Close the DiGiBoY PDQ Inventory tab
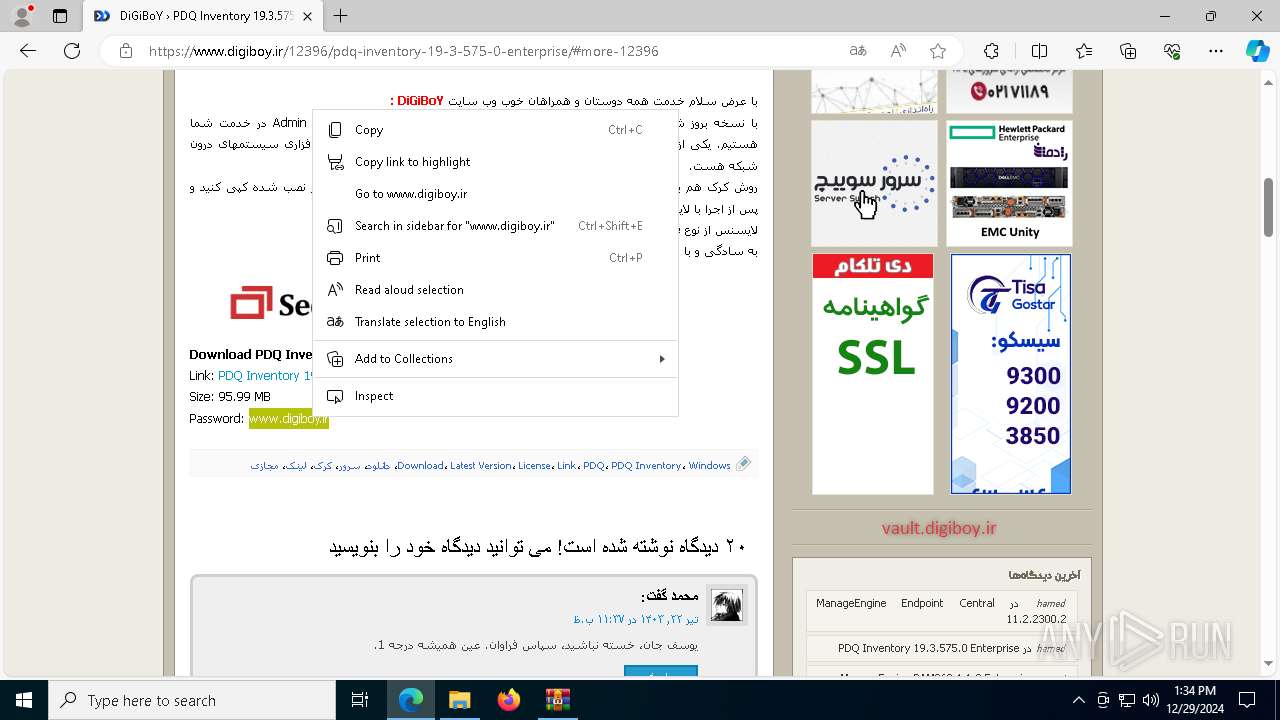Screen dimensions: 1280x720 point(308,16)
